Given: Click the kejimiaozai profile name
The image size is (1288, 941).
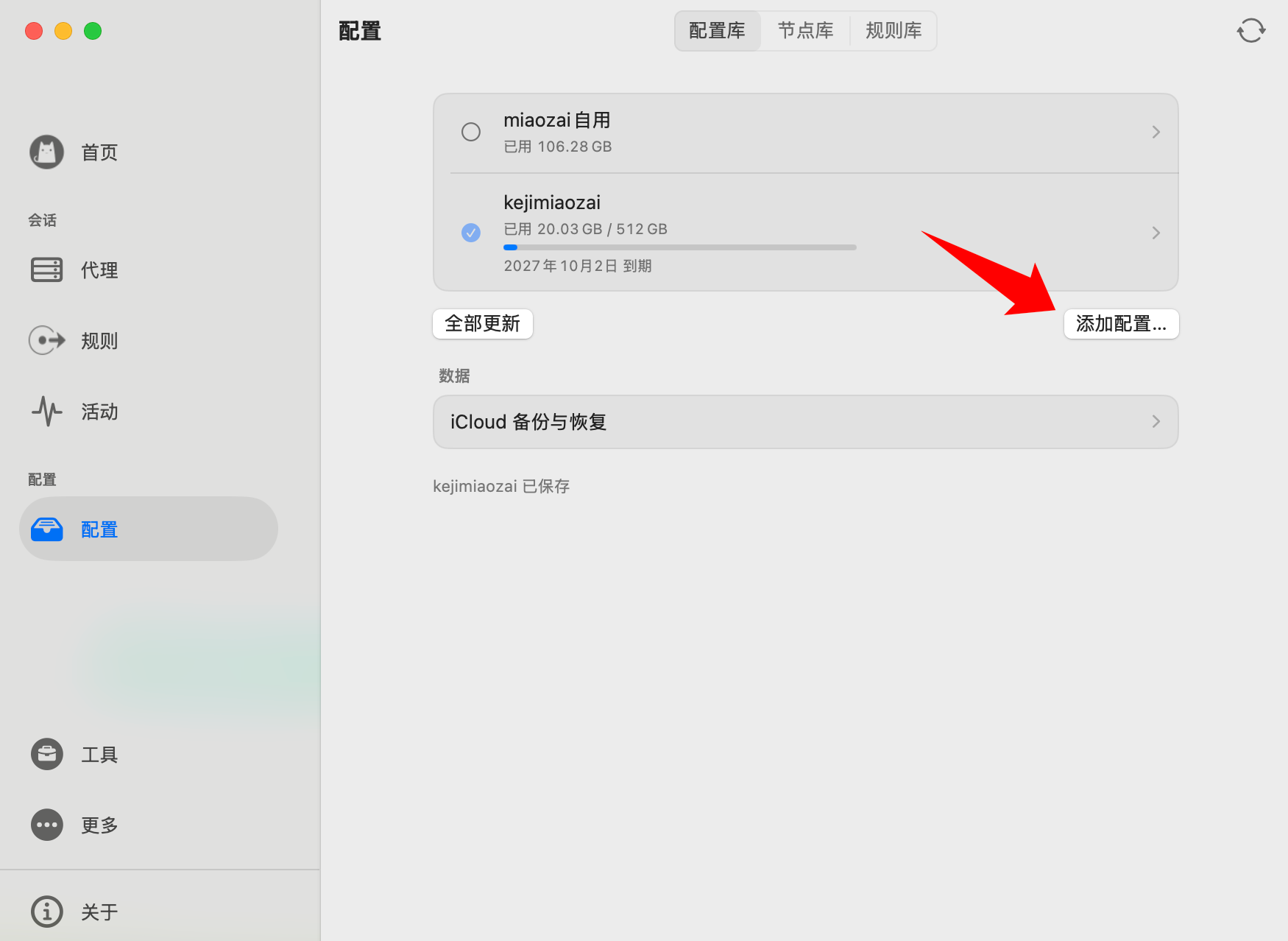Looking at the screenshot, I should pyautogui.click(x=552, y=202).
